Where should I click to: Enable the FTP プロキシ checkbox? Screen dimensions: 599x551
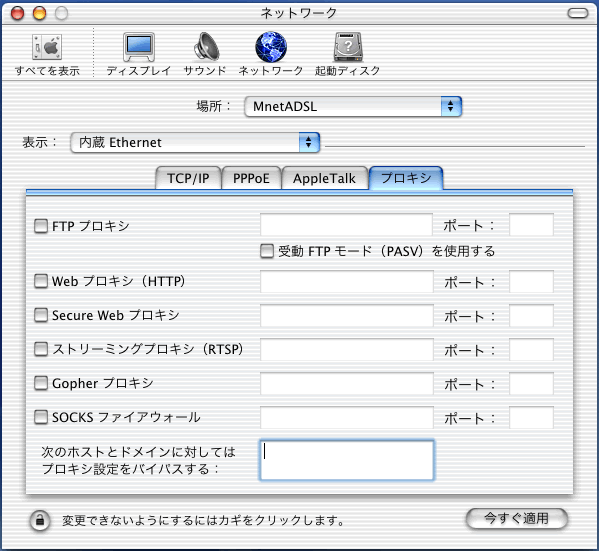(x=41, y=226)
